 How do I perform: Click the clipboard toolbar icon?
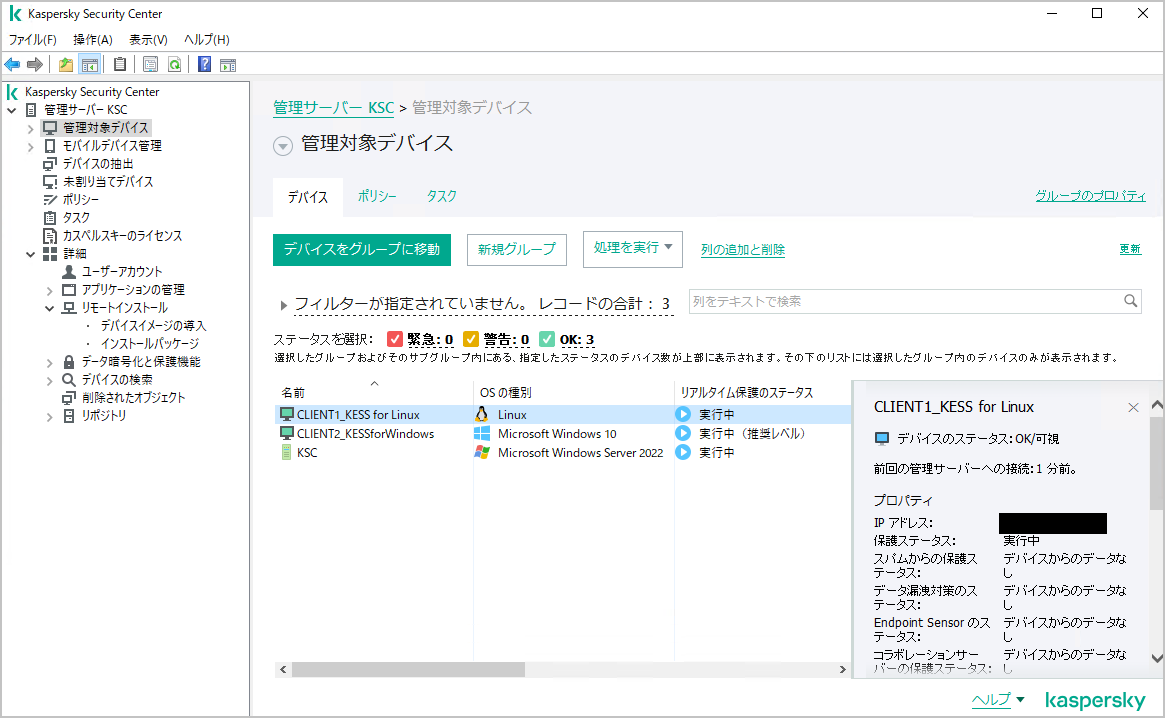120,65
